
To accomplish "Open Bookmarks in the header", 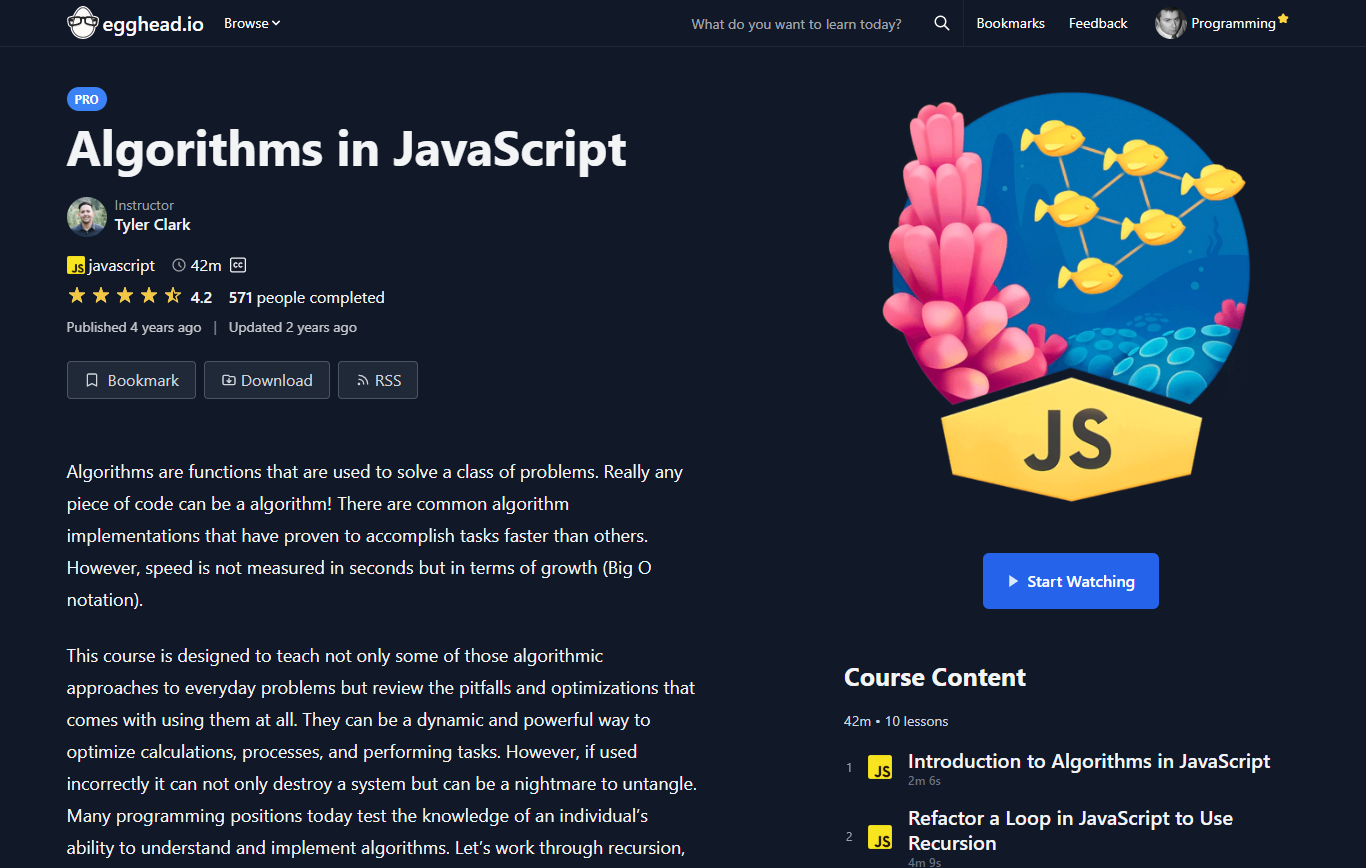I will coord(1010,23).
